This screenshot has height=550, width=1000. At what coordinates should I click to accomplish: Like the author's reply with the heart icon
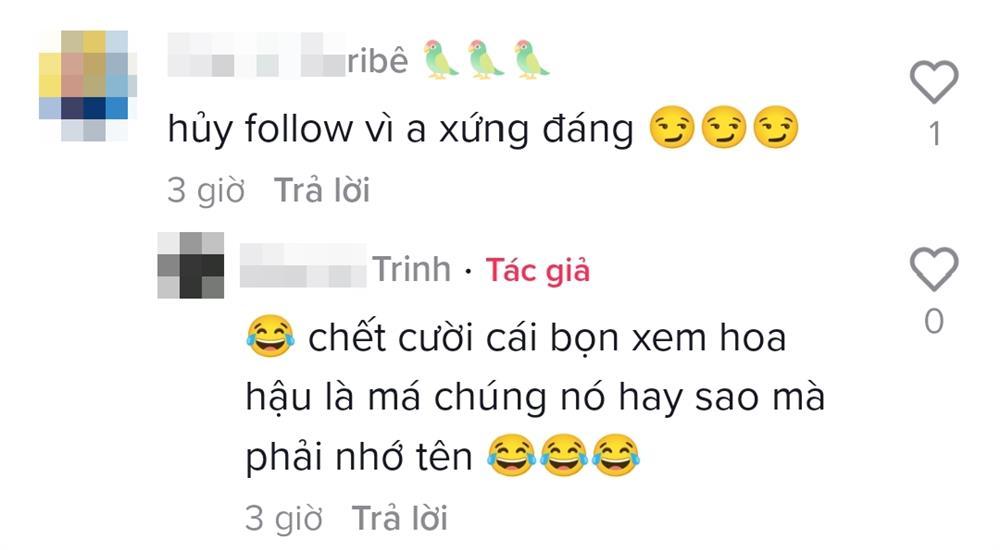point(934,269)
